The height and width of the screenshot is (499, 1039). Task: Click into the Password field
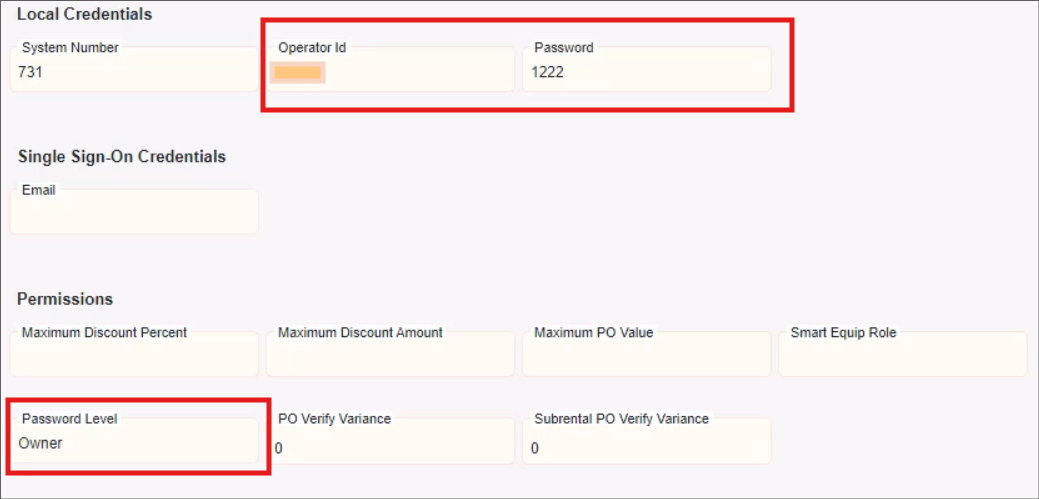click(646, 70)
